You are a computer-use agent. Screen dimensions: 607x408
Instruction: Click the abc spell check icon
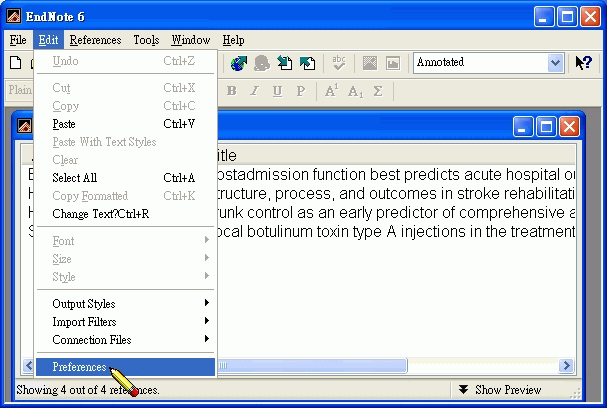339,63
